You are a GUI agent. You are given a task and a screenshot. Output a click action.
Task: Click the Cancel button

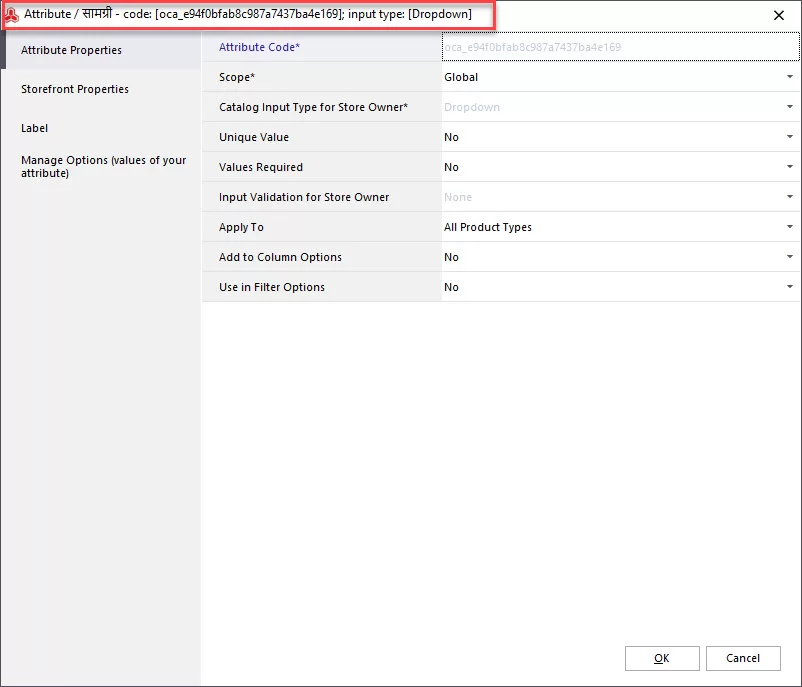click(x=743, y=658)
